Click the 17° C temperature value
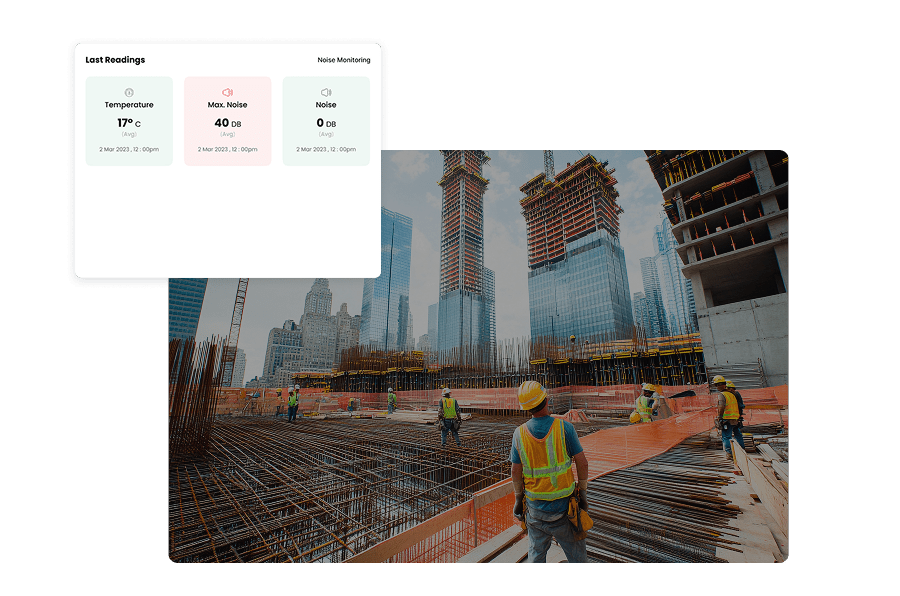The width and height of the screenshot is (900, 596). (x=129, y=123)
